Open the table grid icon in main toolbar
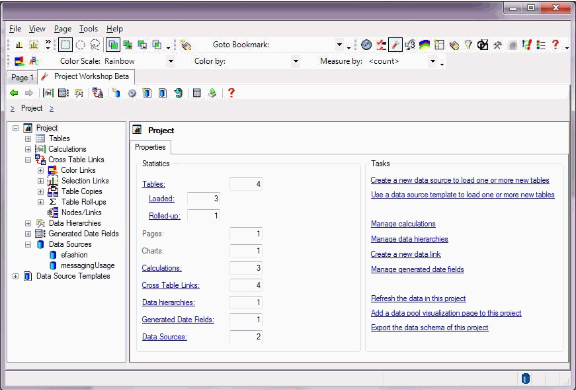The height and width of the screenshot is (390, 576). pyautogui.click(x=439, y=45)
